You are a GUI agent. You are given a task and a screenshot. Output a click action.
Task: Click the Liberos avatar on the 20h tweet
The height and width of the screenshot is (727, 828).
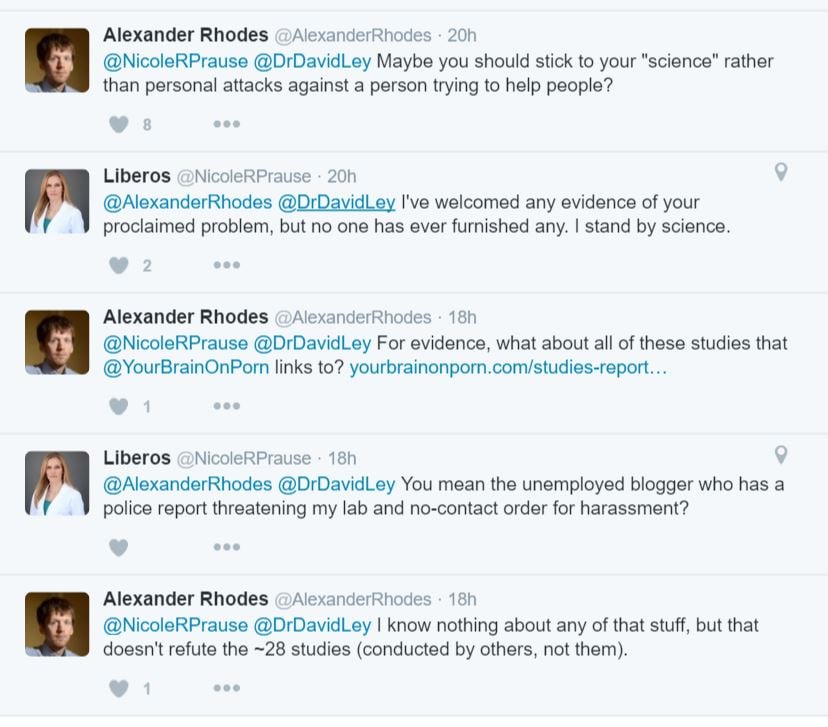[x=57, y=202]
